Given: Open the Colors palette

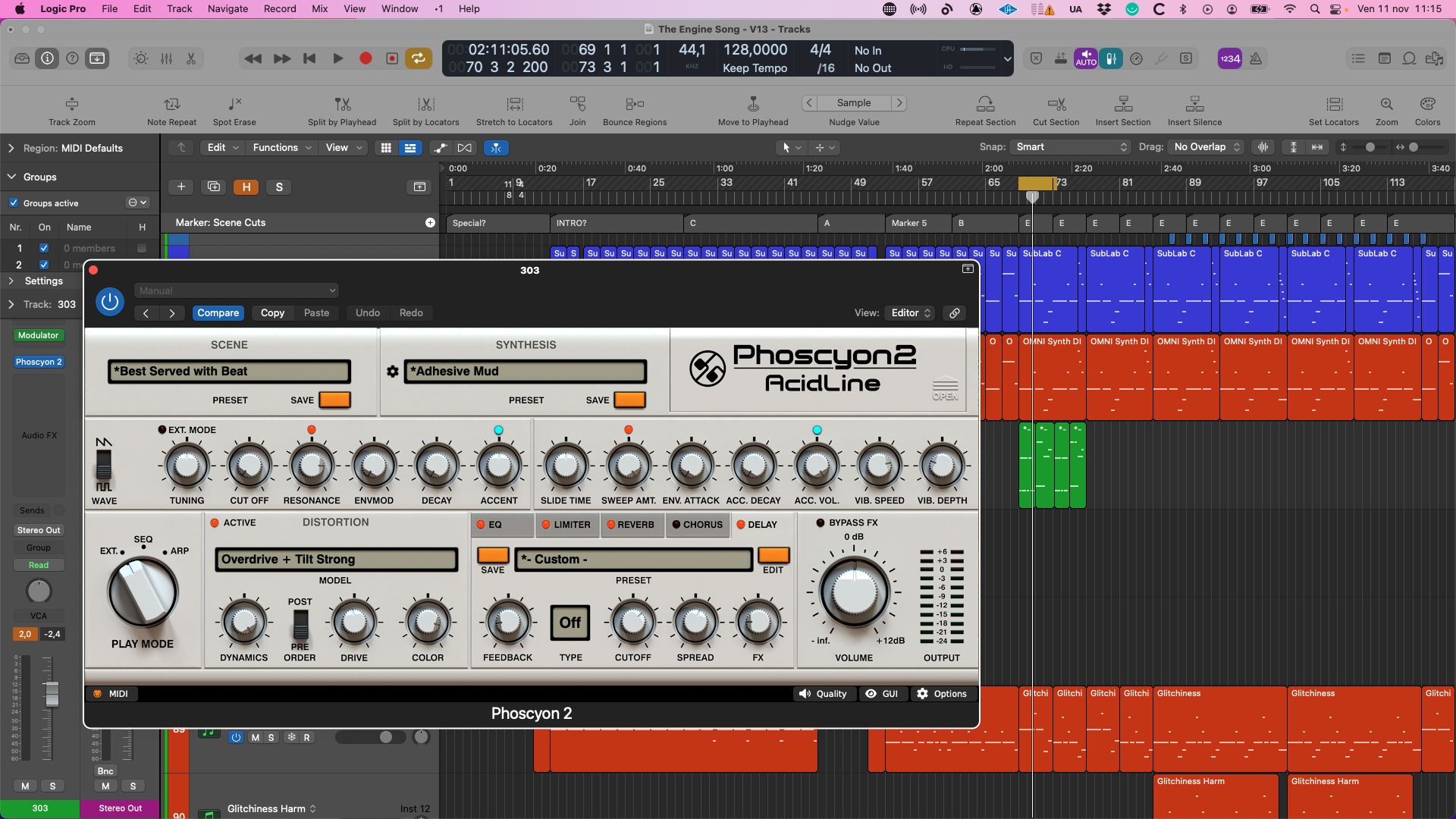Looking at the screenshot, I should coord(1427,111).
